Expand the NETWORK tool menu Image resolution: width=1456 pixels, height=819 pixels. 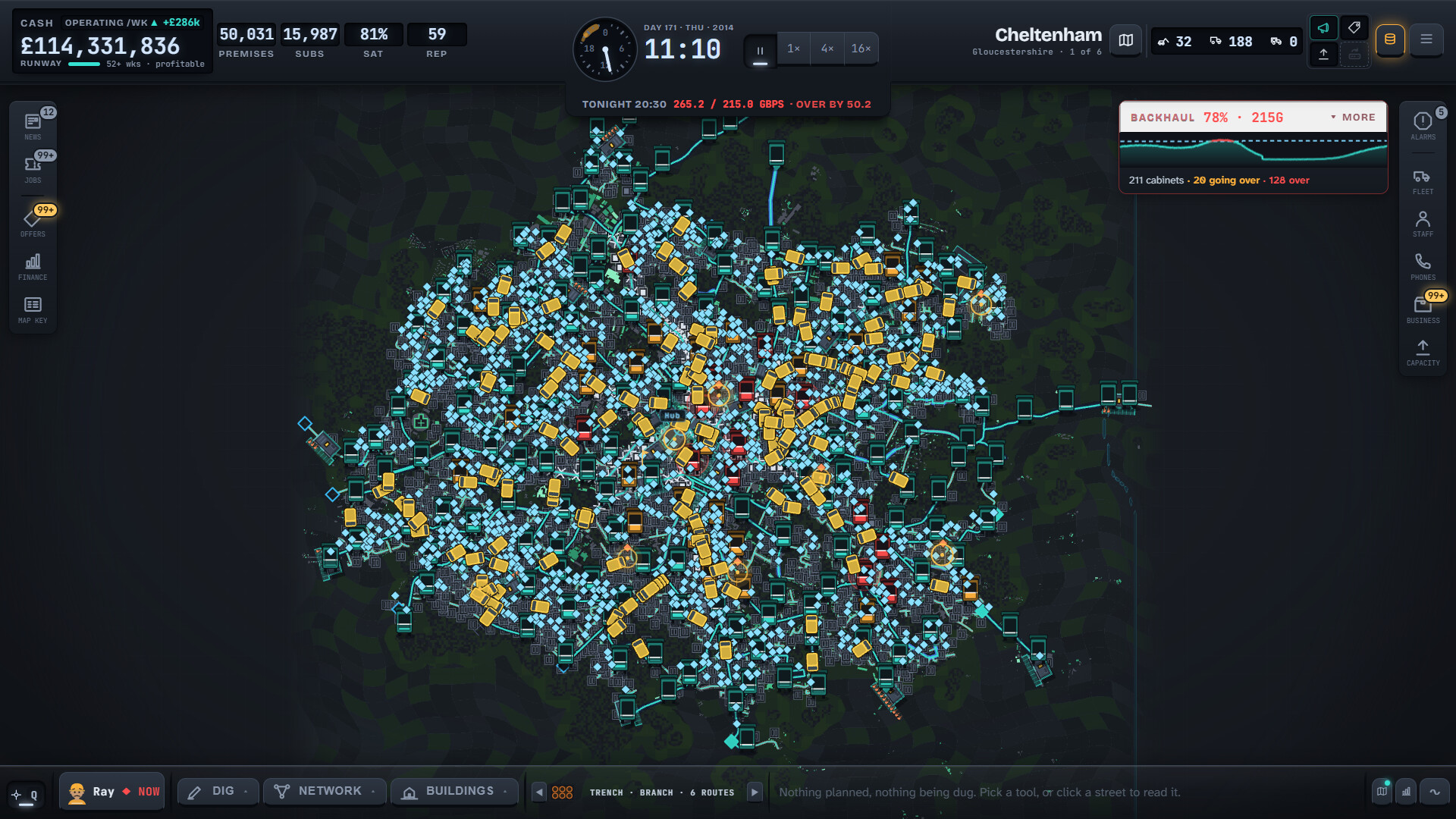(x=325, y=792)
